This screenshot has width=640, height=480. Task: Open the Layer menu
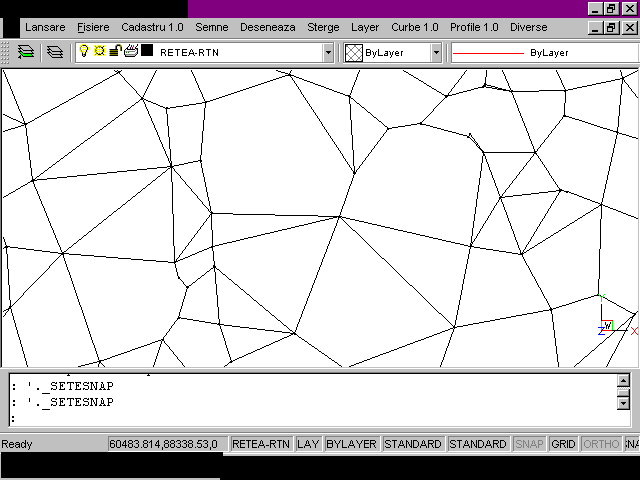click(x=365, y=27)
